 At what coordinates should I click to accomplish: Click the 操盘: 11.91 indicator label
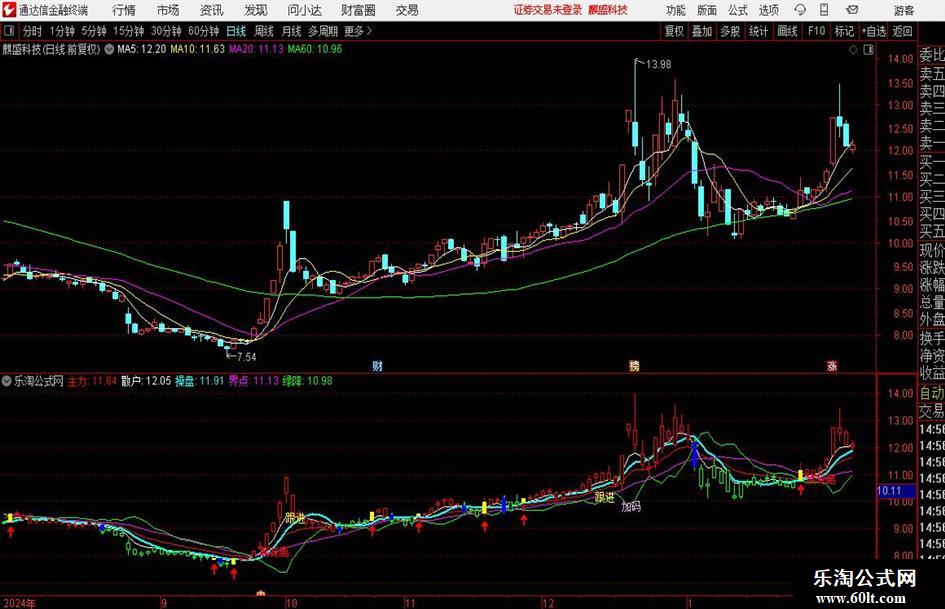click(199, 381)
